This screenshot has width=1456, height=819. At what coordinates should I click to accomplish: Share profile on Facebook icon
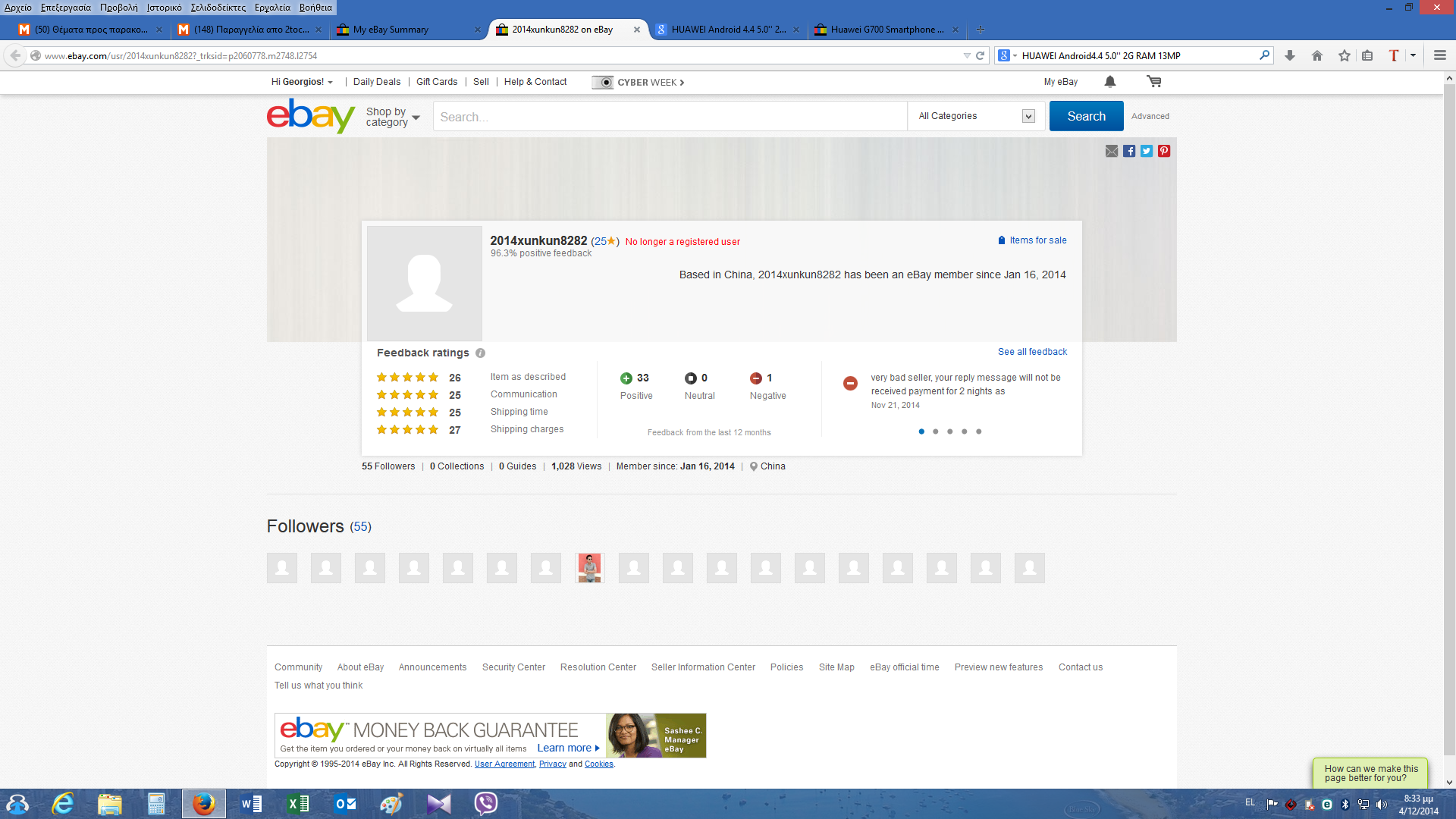[1129, 151]
